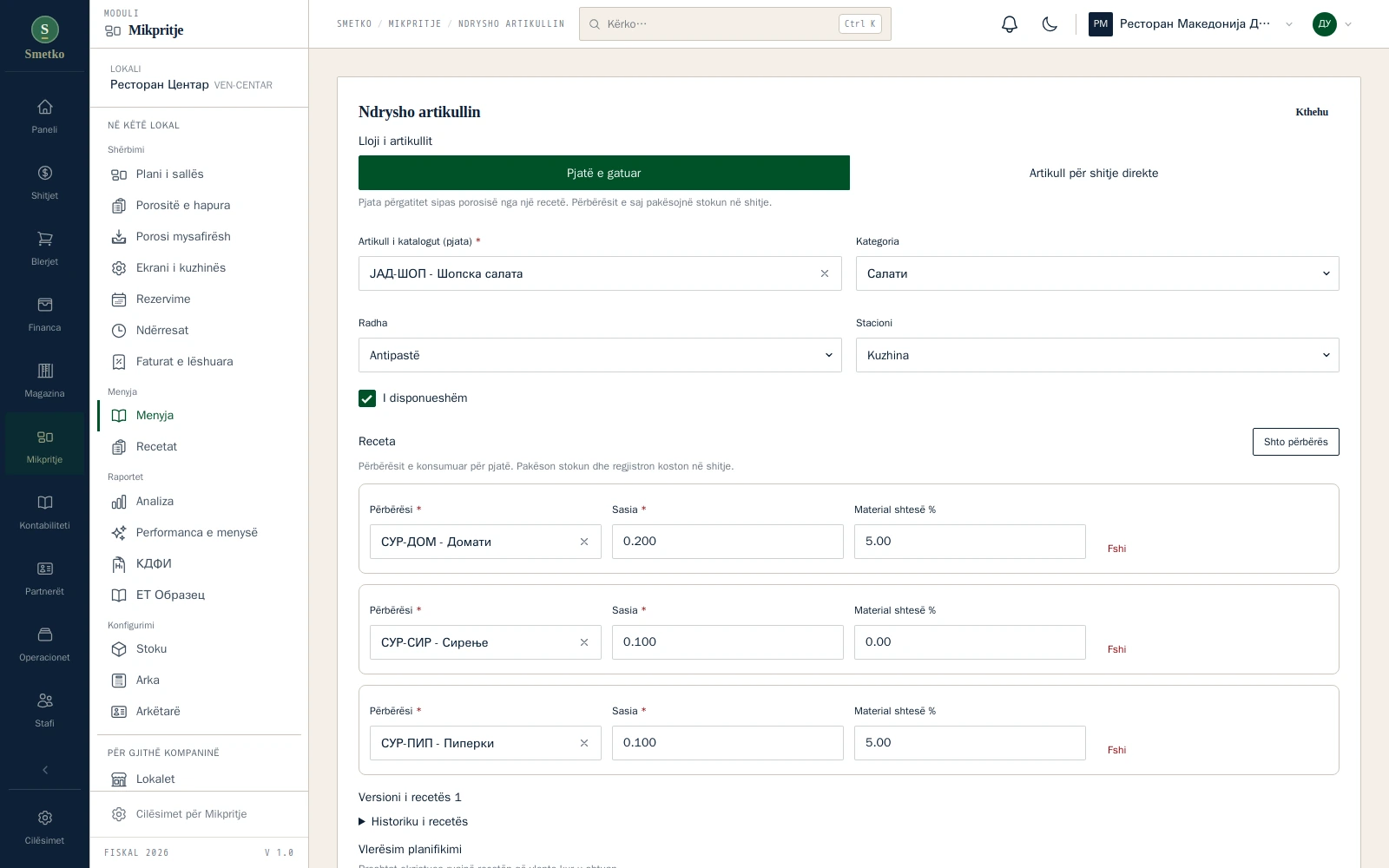Open the Kategoria dropdown

coord(1097,273)
